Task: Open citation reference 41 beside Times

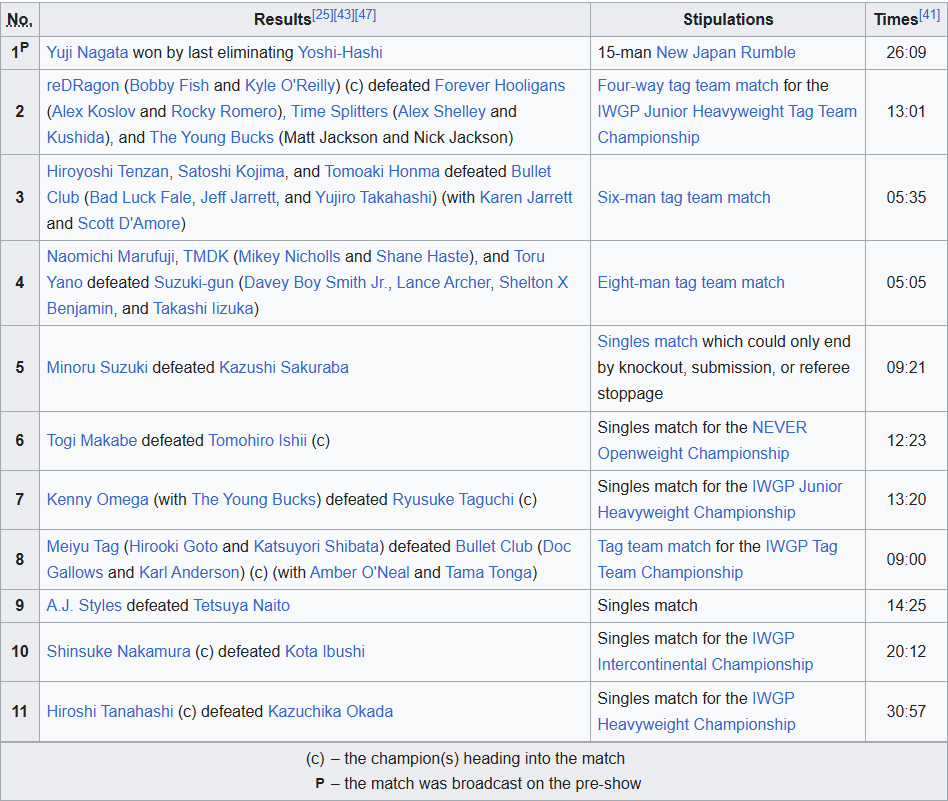Action: (x=929, y=15)
